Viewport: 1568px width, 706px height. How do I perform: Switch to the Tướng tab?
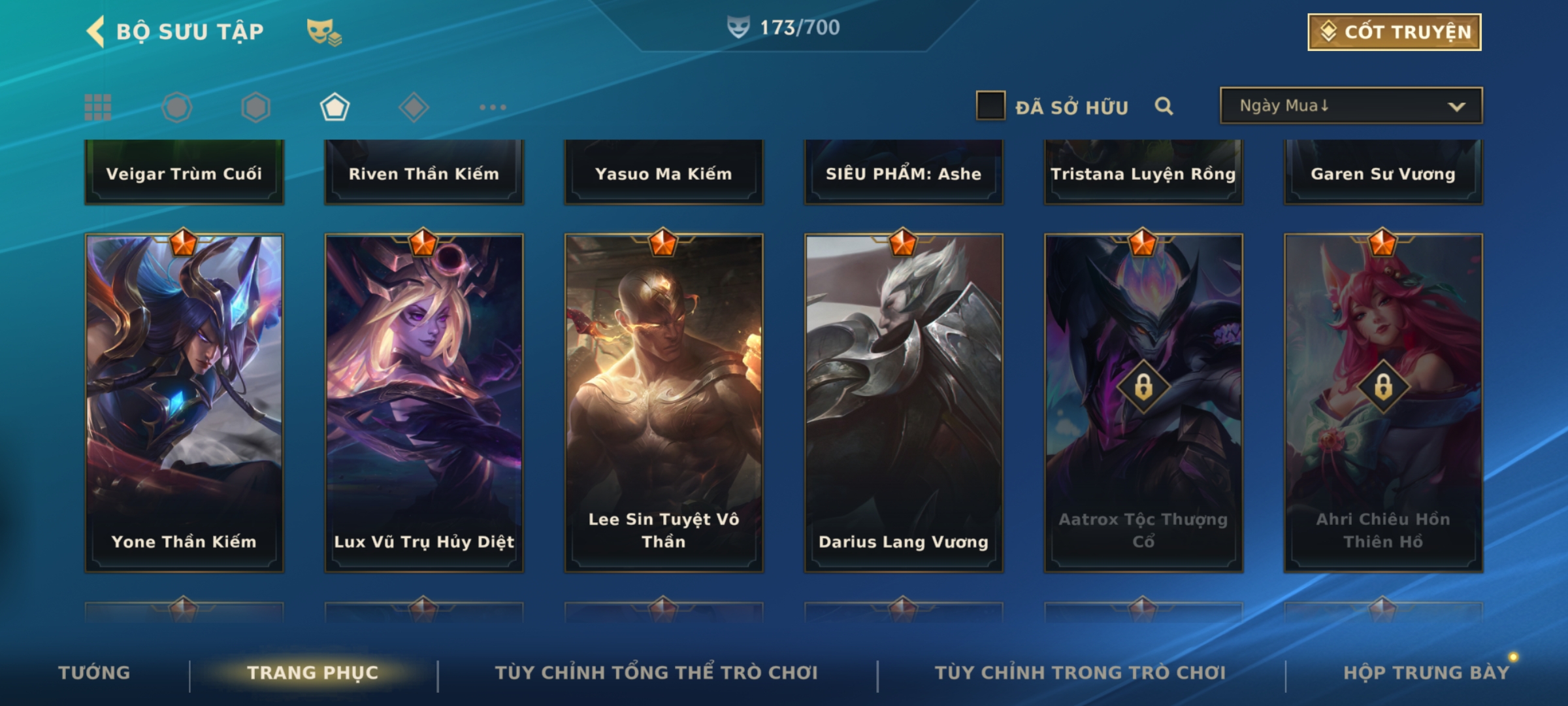[95, 673]
